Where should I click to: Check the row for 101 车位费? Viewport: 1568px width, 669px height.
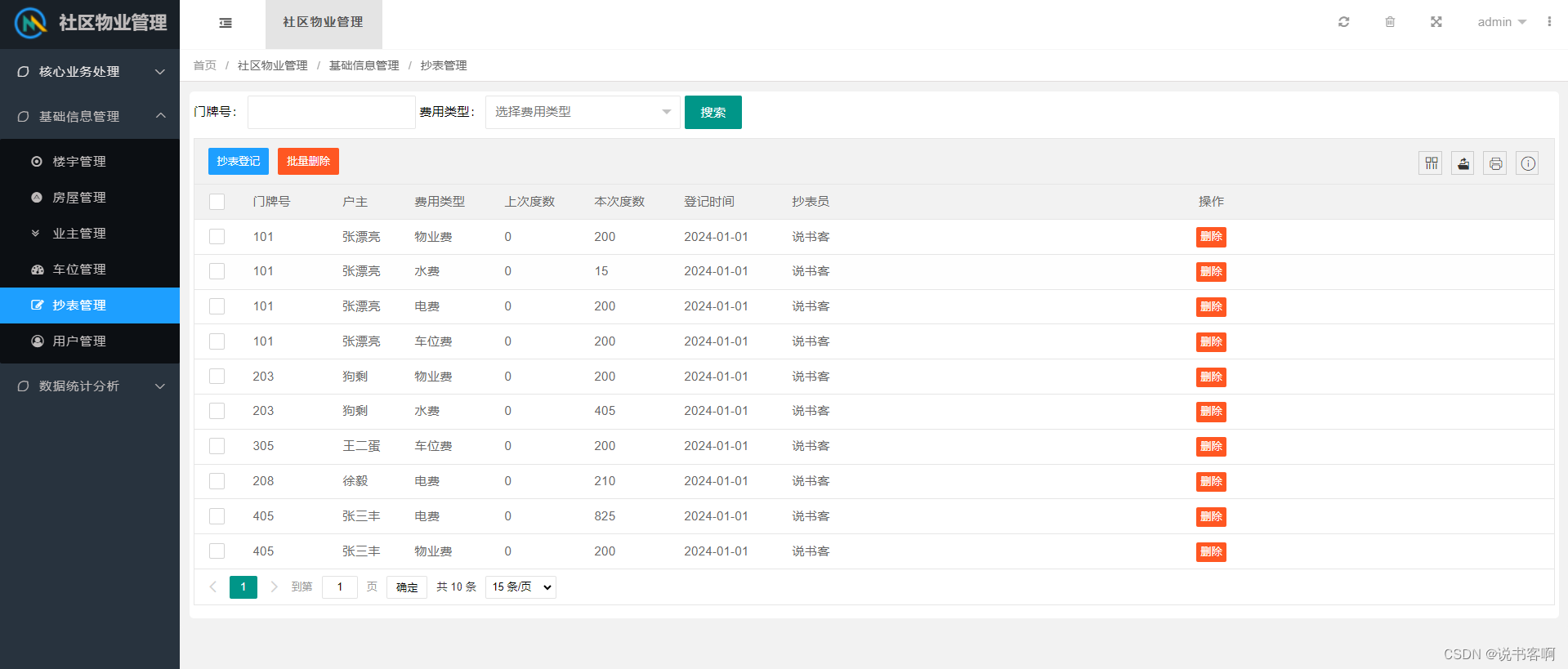pos(217,341)
